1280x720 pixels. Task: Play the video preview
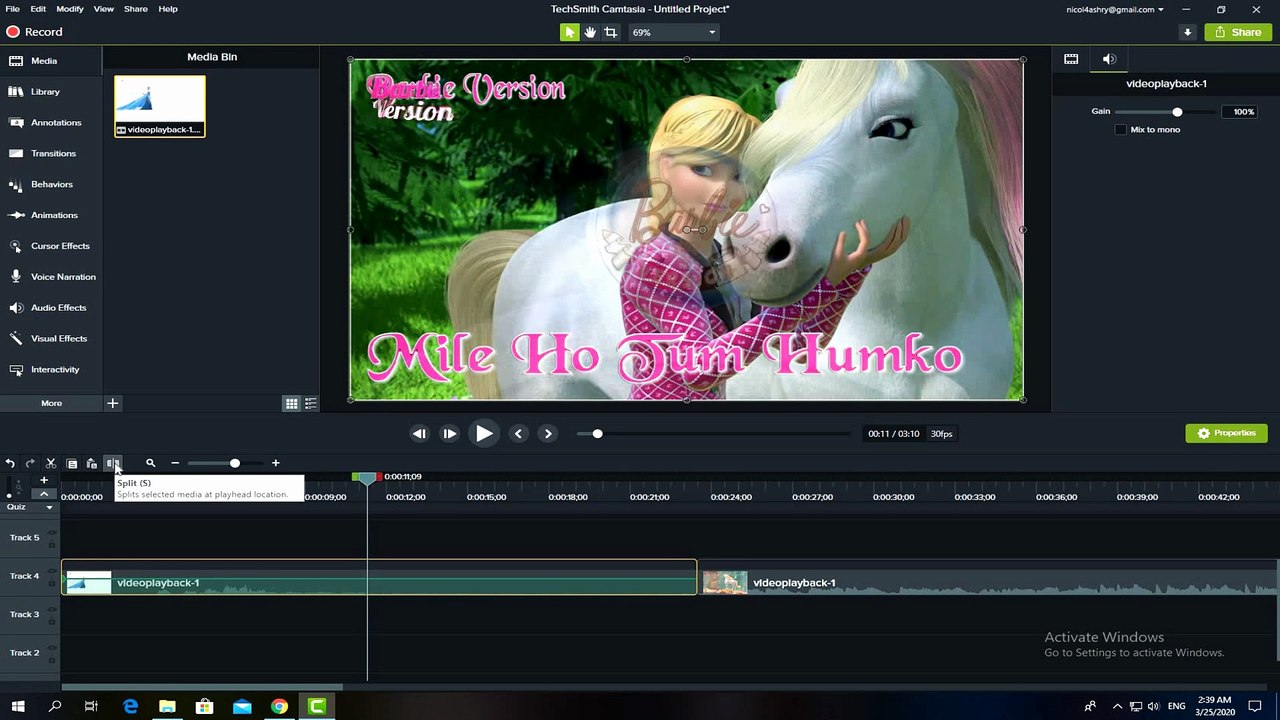click(x=483, y=433)
